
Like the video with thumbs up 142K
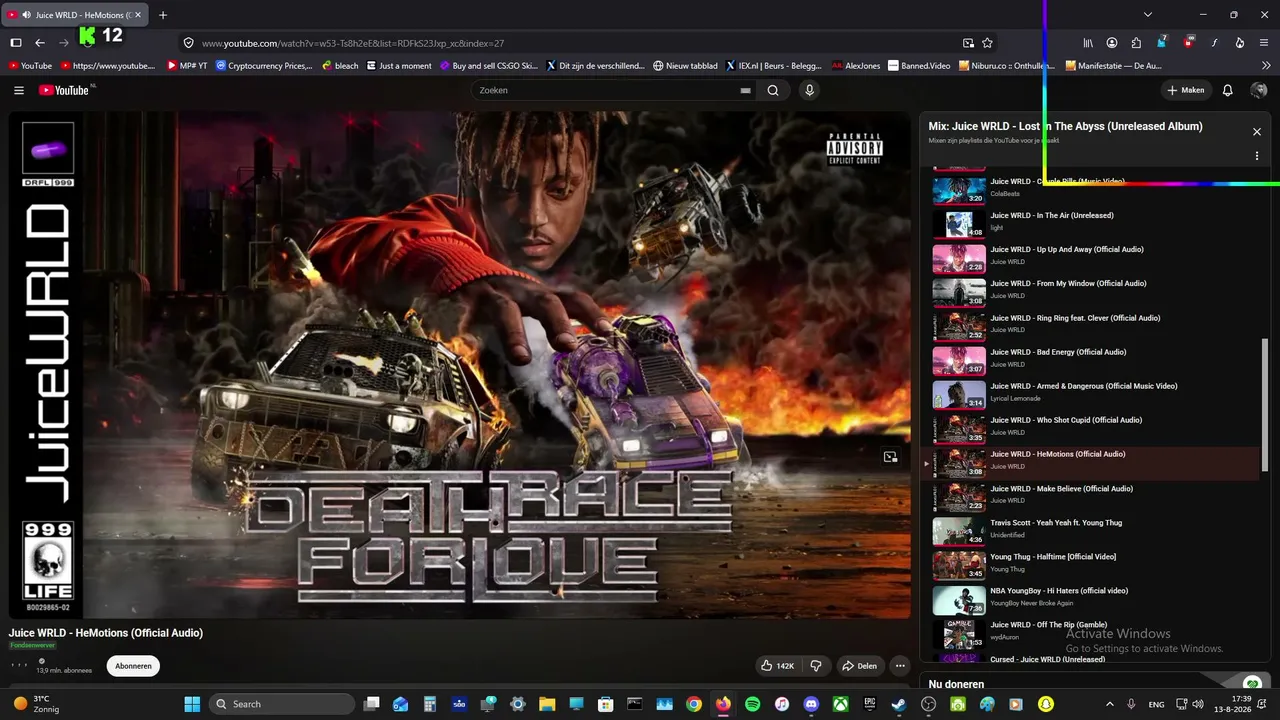click(777, 666)
